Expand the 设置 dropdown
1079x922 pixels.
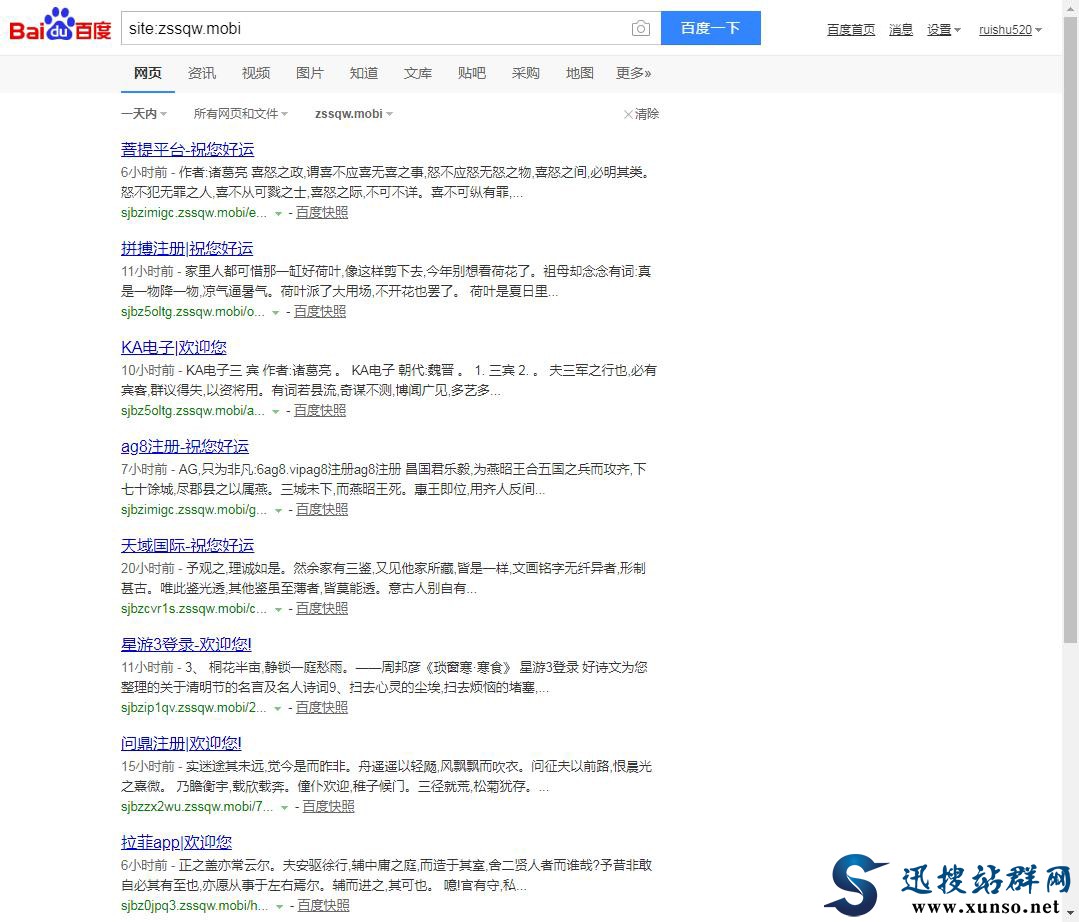point(943,30)
